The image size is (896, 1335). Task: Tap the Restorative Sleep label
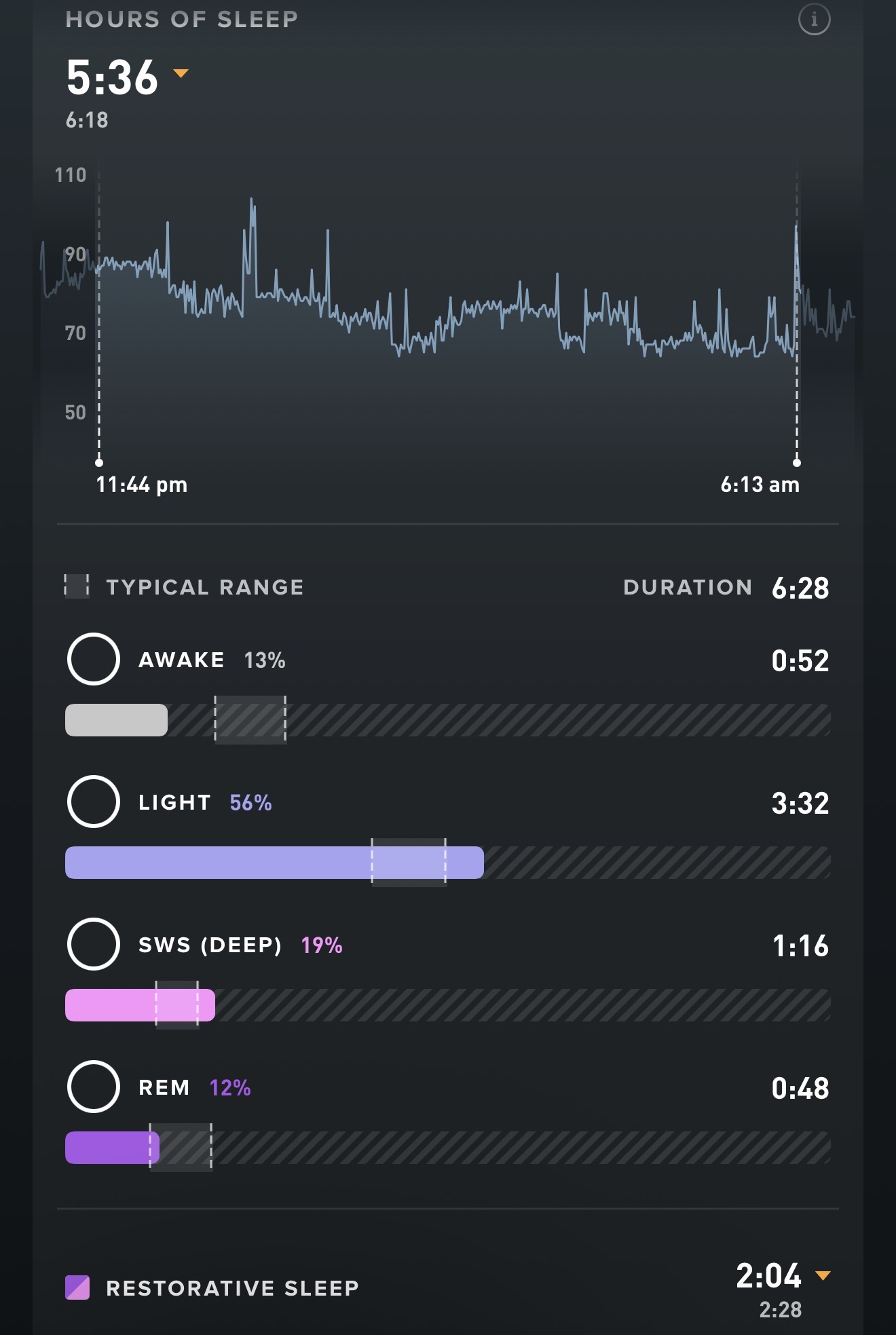pyautogui.click(x=232, y=1287)
